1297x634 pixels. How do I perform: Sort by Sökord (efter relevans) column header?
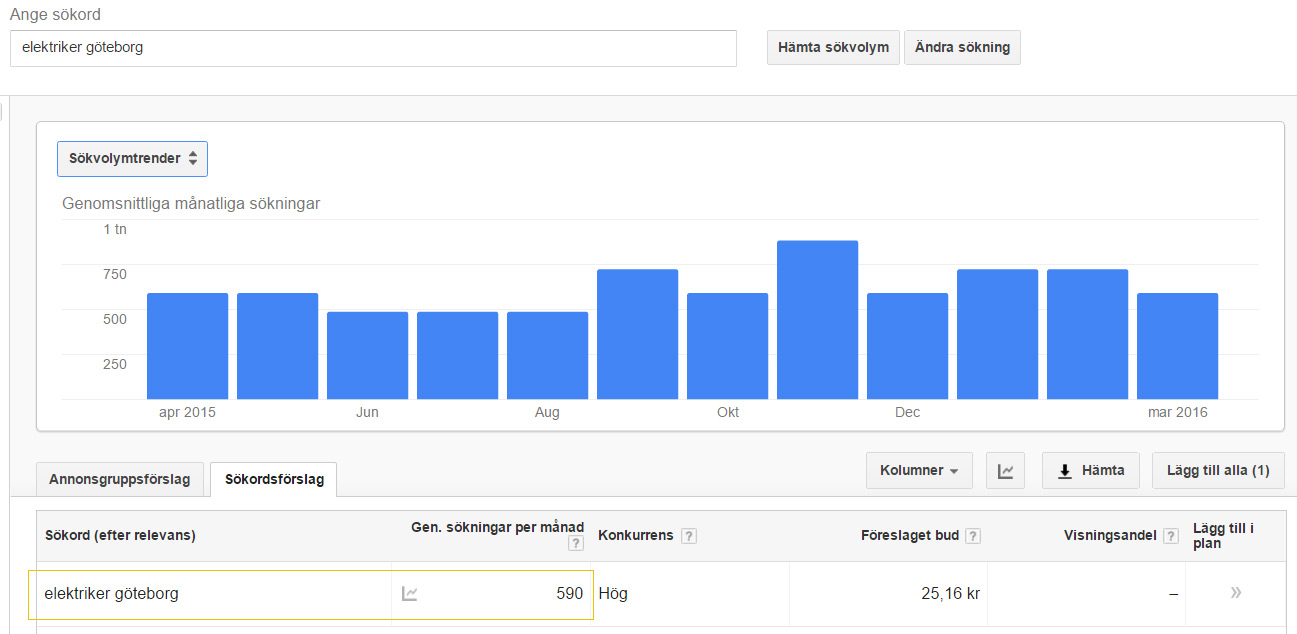tap(120, 536)
